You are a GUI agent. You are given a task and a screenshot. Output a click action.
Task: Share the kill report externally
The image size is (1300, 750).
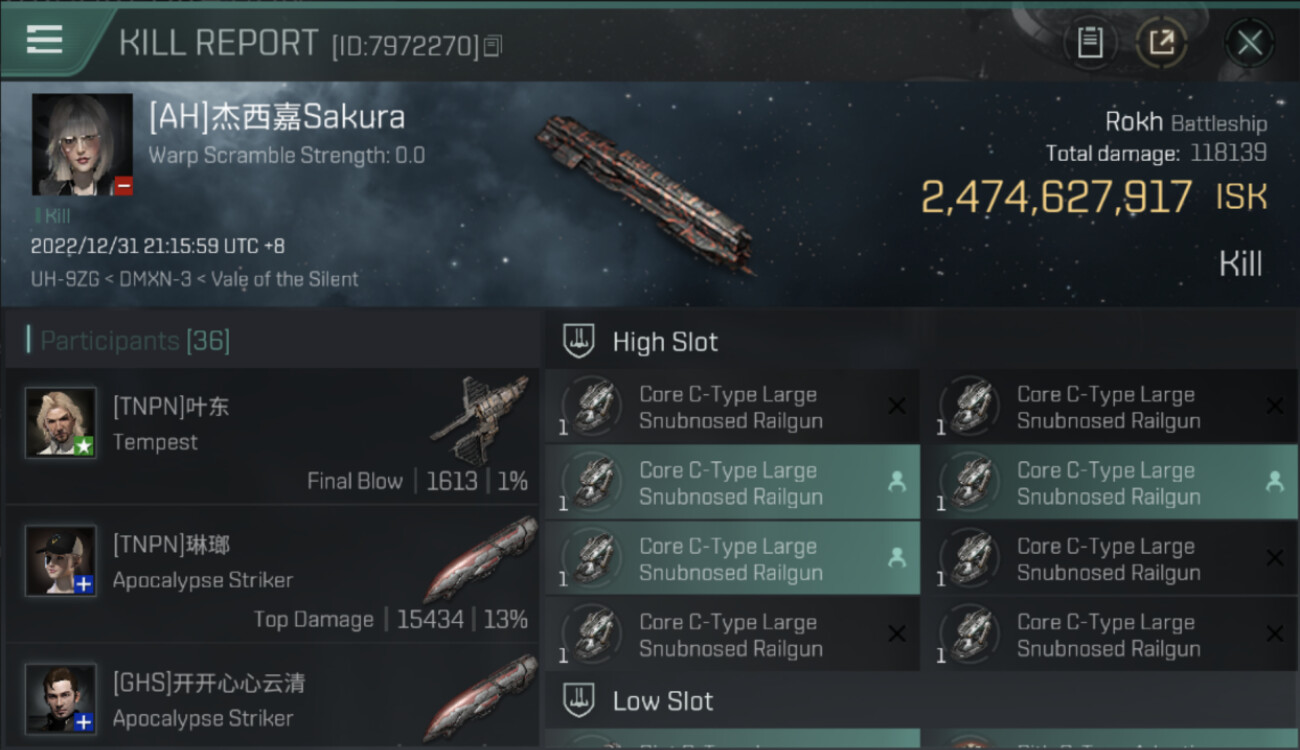(1161, 43)
